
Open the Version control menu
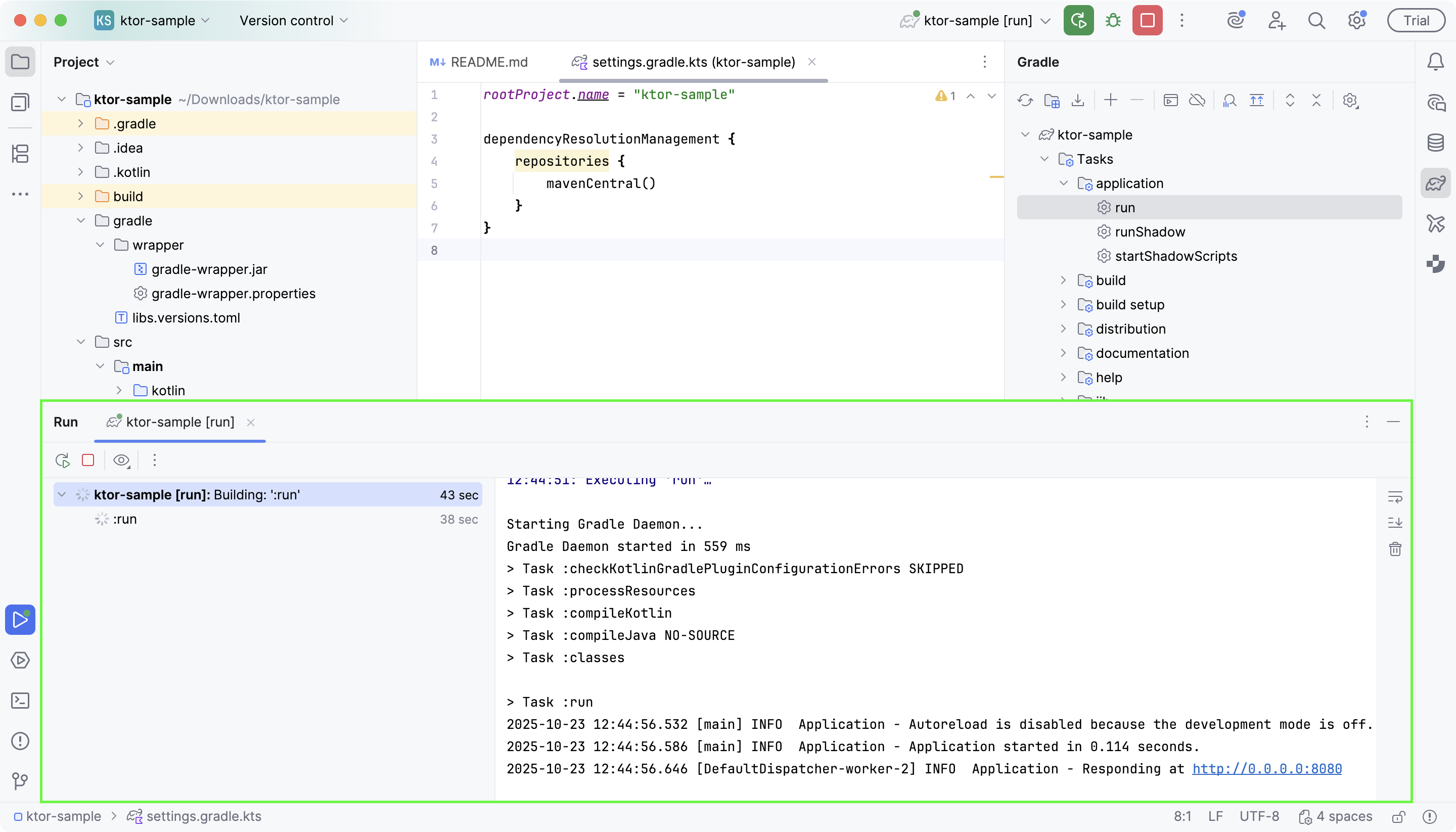click(293, 21)
